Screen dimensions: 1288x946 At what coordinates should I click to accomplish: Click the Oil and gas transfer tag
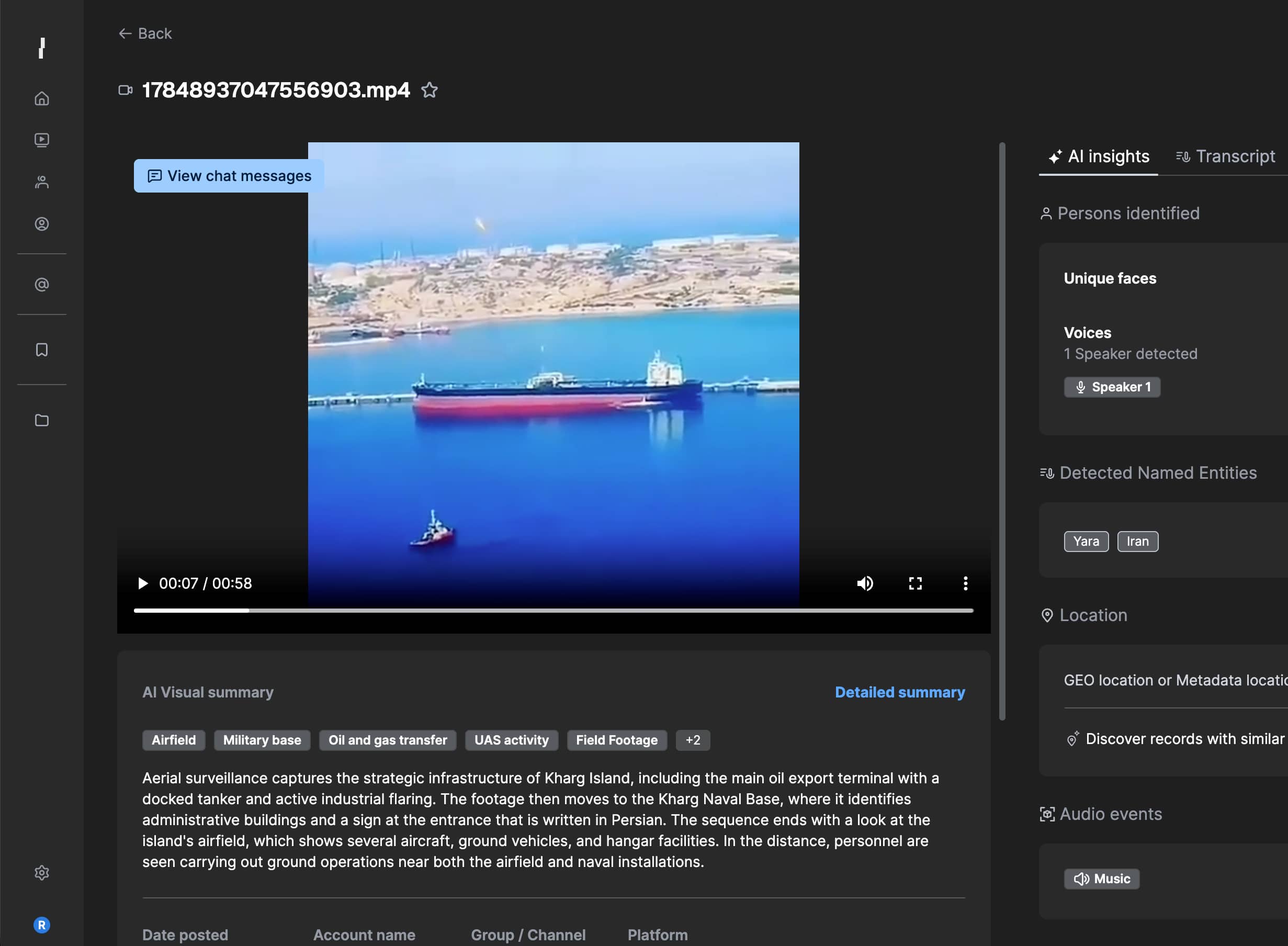(x=388, y=740)
